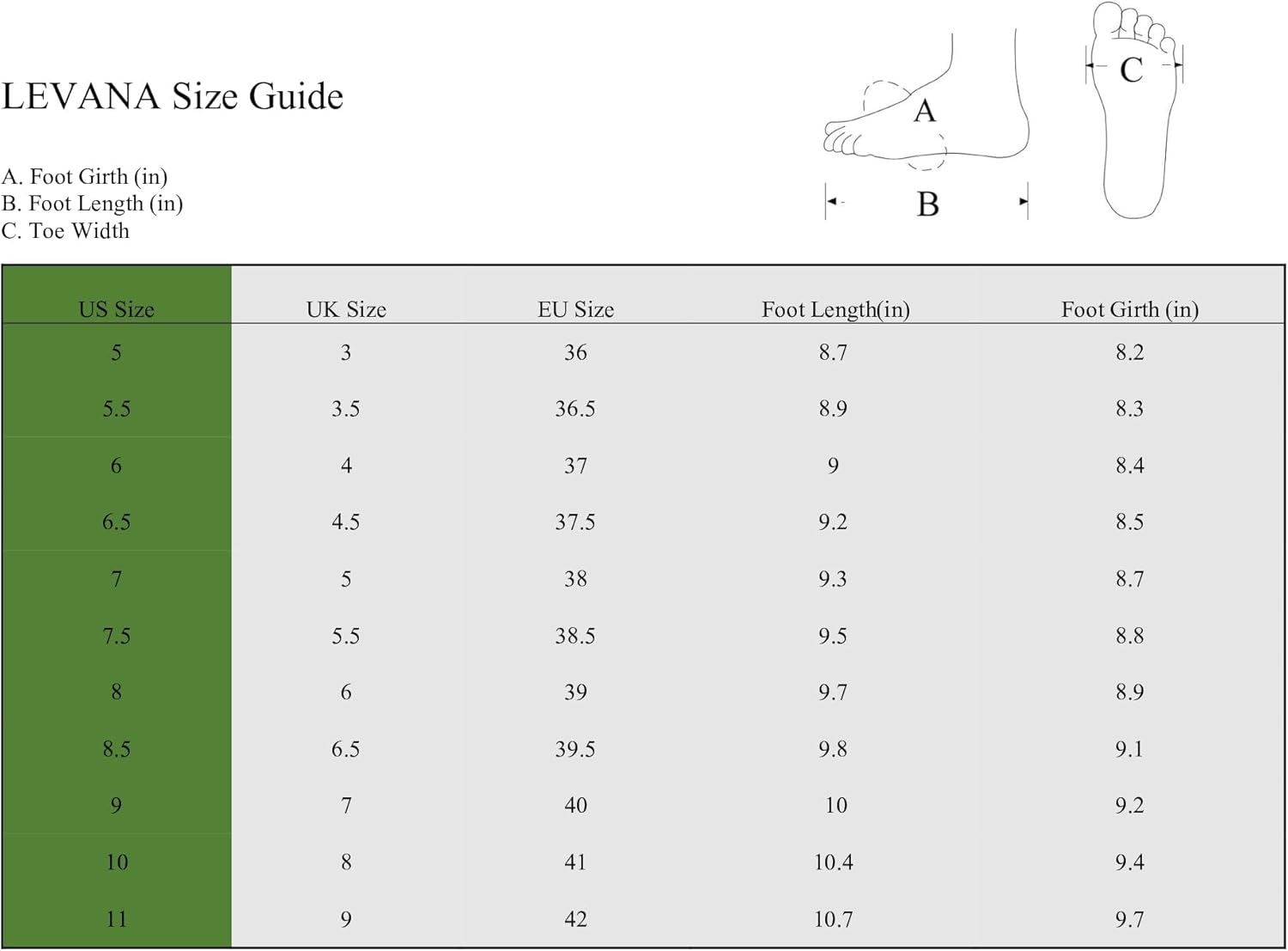Select the US Size column header

[117, 309]
